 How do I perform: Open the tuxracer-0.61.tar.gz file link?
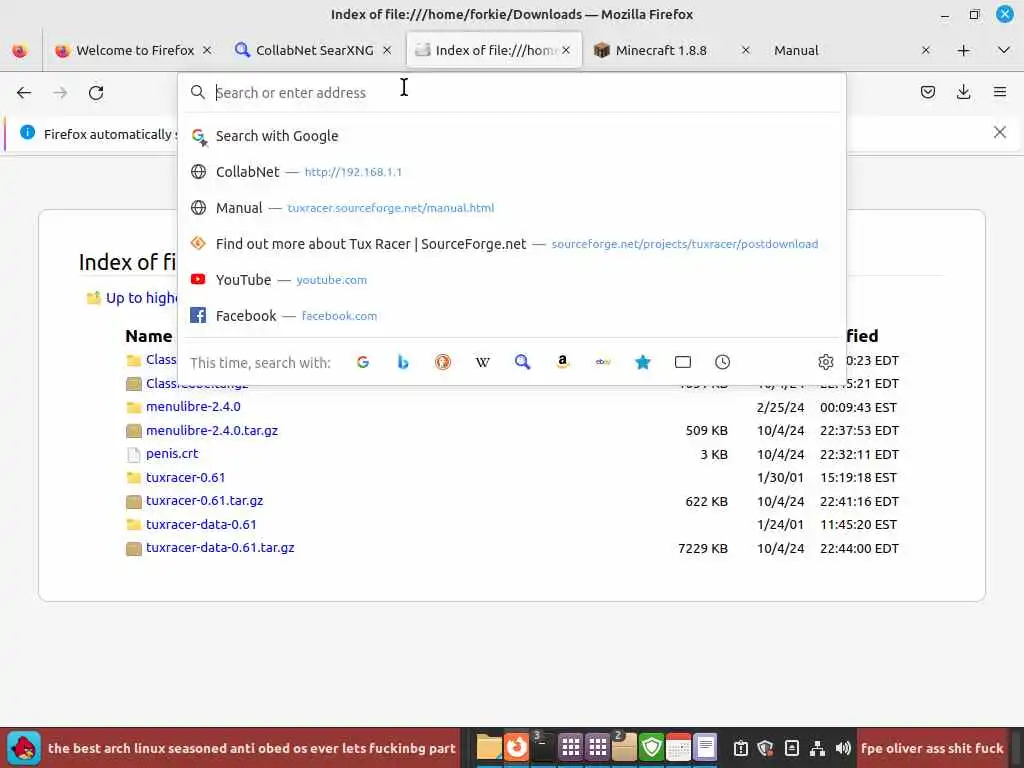click(x=204, y=500)
